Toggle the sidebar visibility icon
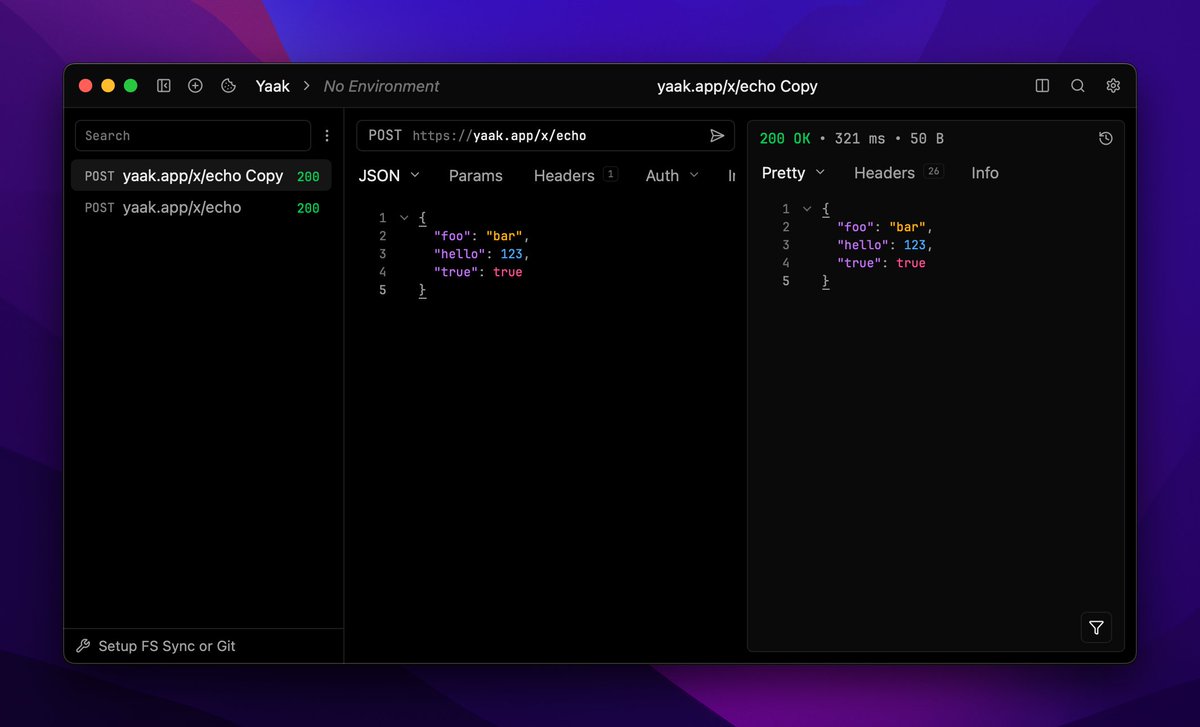The width and height of the screenshot is (1200, 727). click(164, 86)
